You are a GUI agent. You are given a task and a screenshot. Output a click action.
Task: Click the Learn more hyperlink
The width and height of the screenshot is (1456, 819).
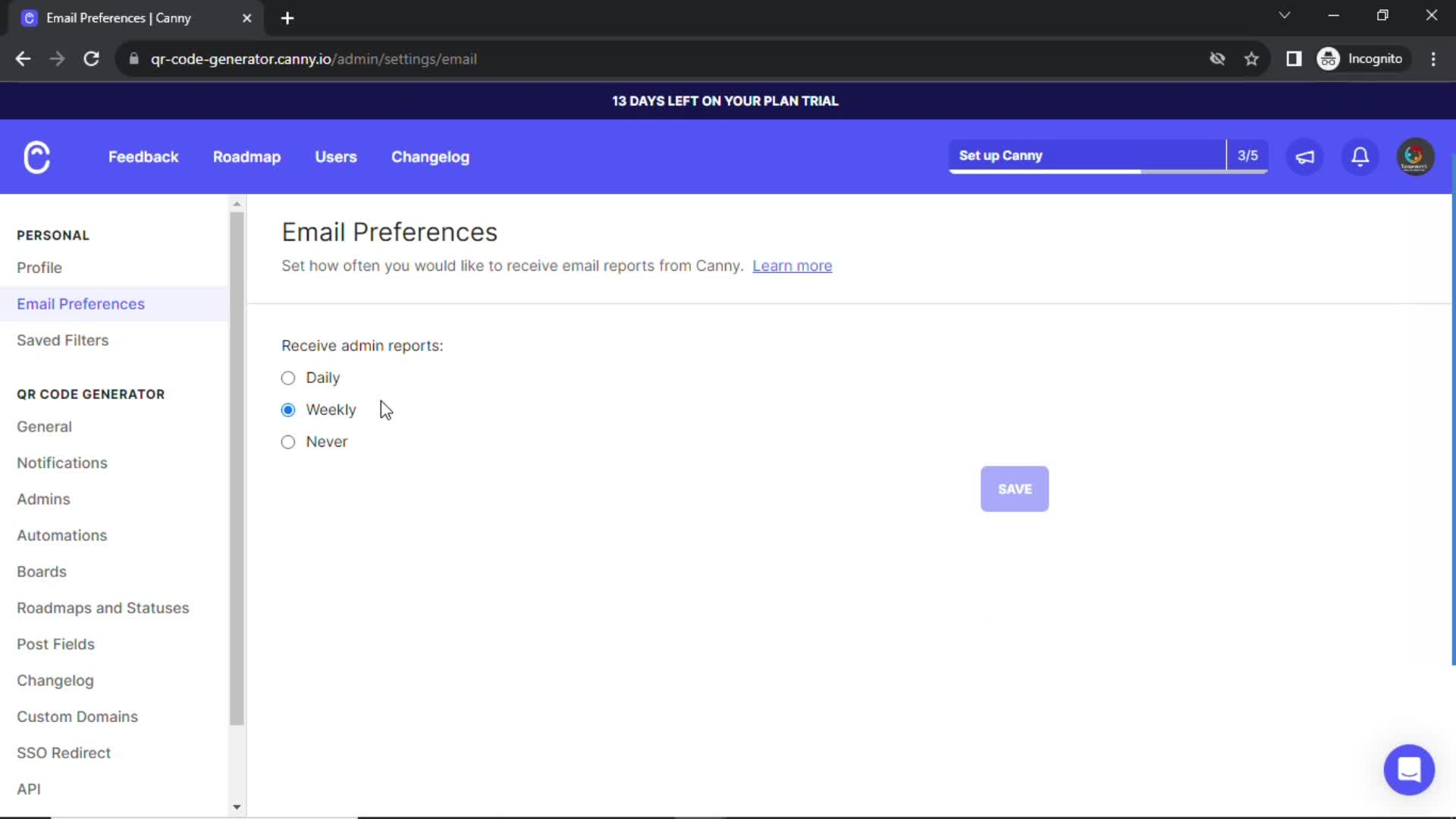pos(793,265)
